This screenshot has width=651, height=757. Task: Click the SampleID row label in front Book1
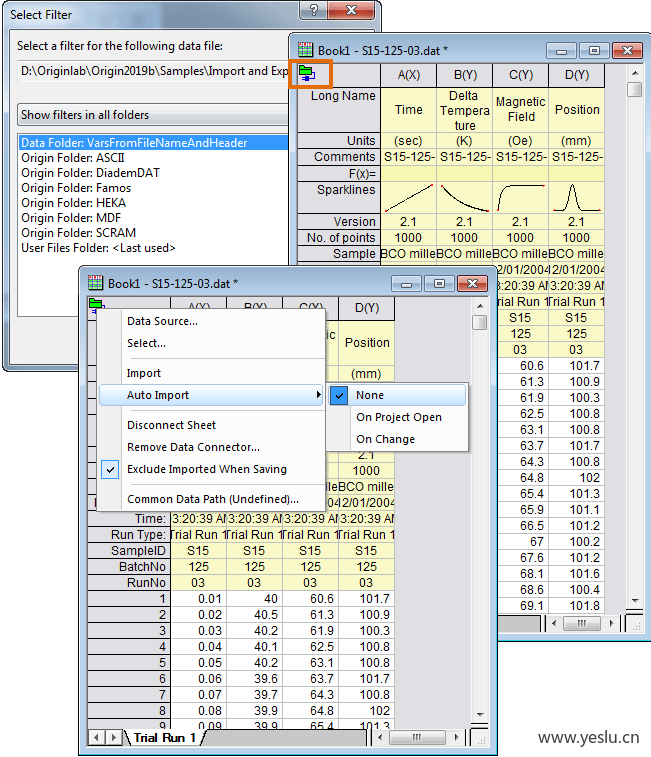click(128, 550)
